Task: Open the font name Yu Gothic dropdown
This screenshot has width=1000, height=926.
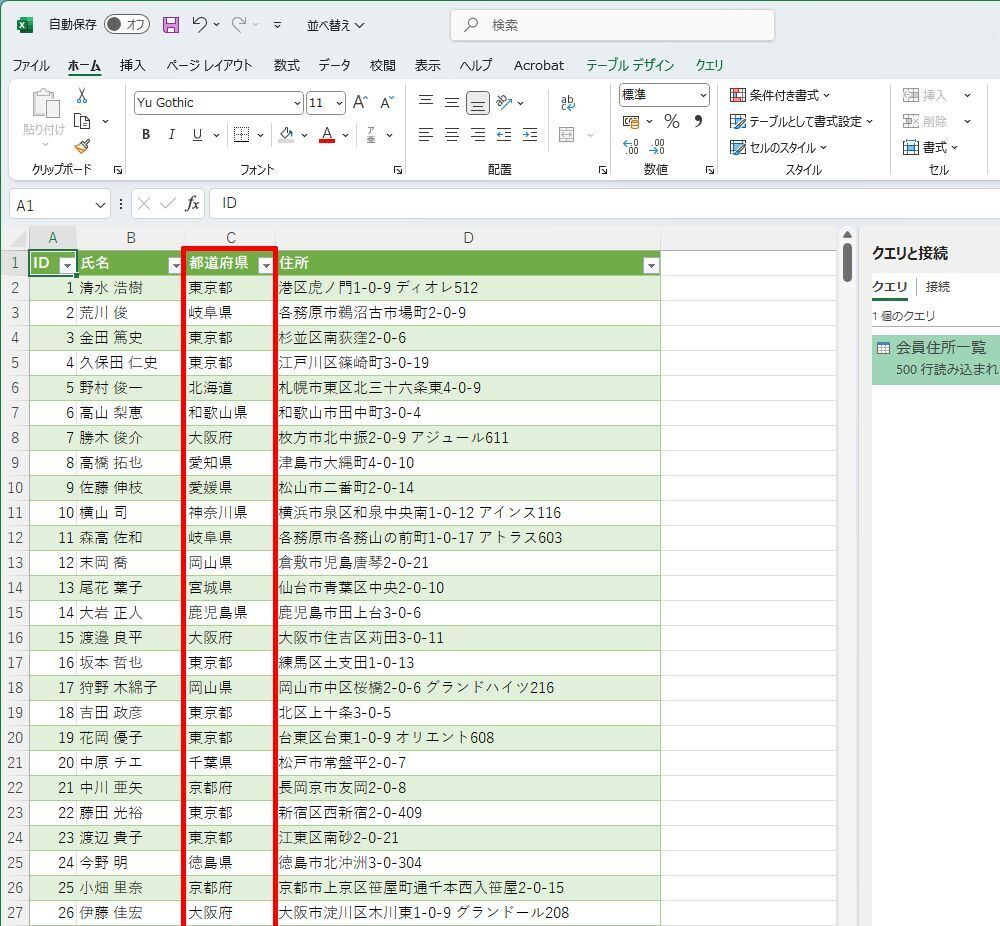Action: tap(297, 103)
